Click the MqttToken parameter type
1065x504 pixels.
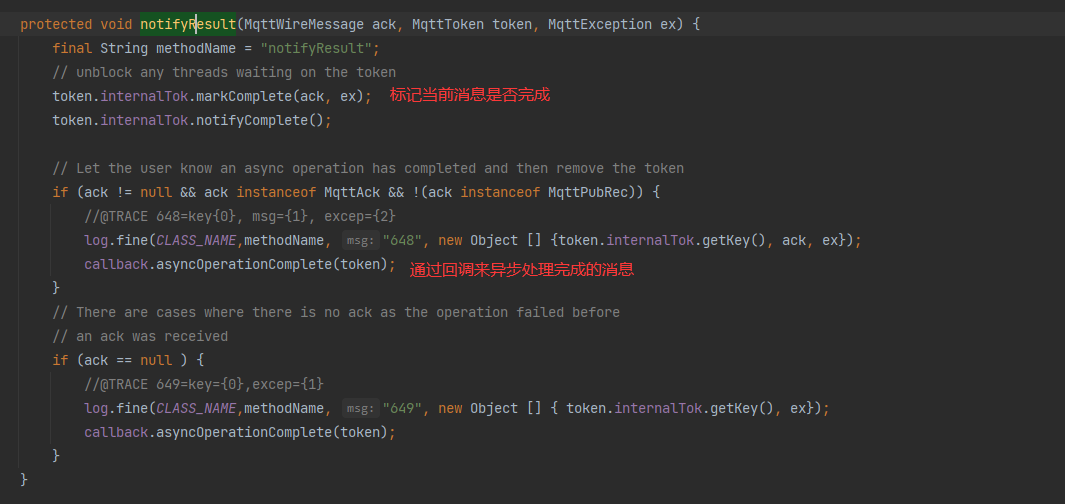pos(448,24)
